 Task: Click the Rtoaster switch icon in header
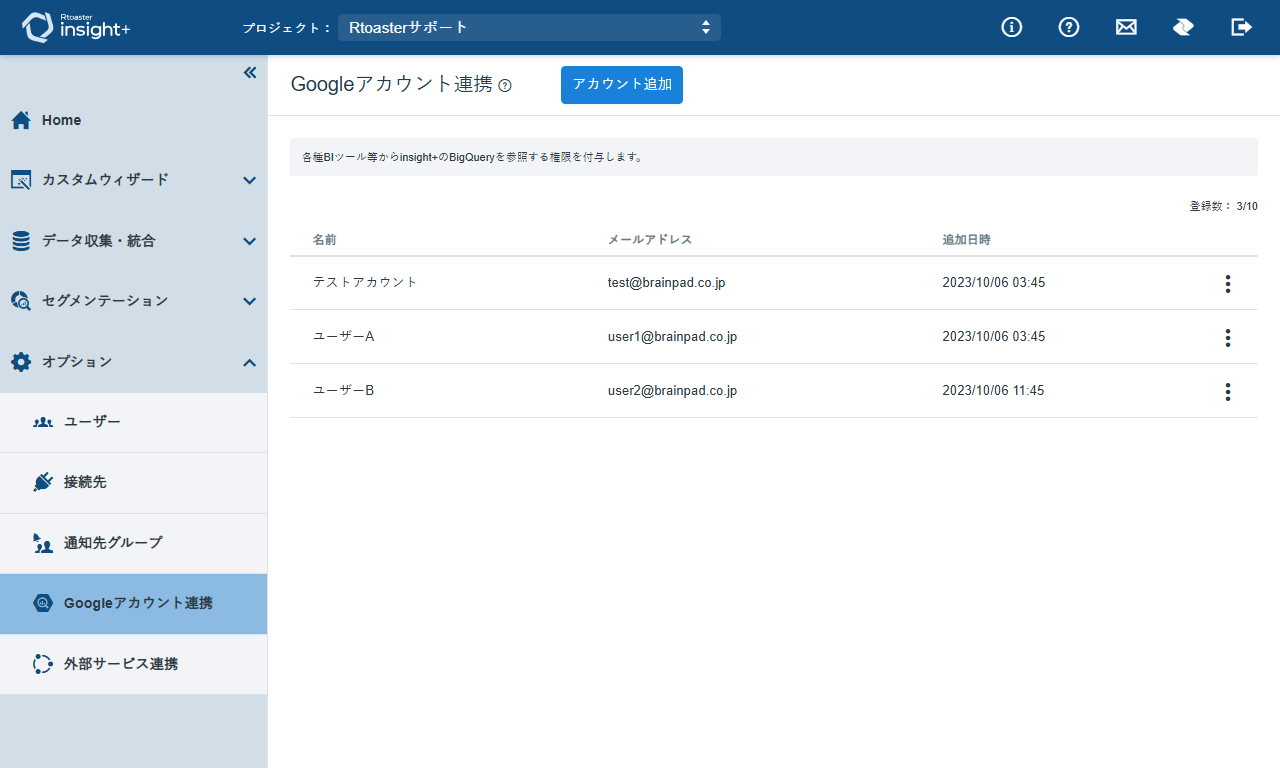pos(1183,27)
